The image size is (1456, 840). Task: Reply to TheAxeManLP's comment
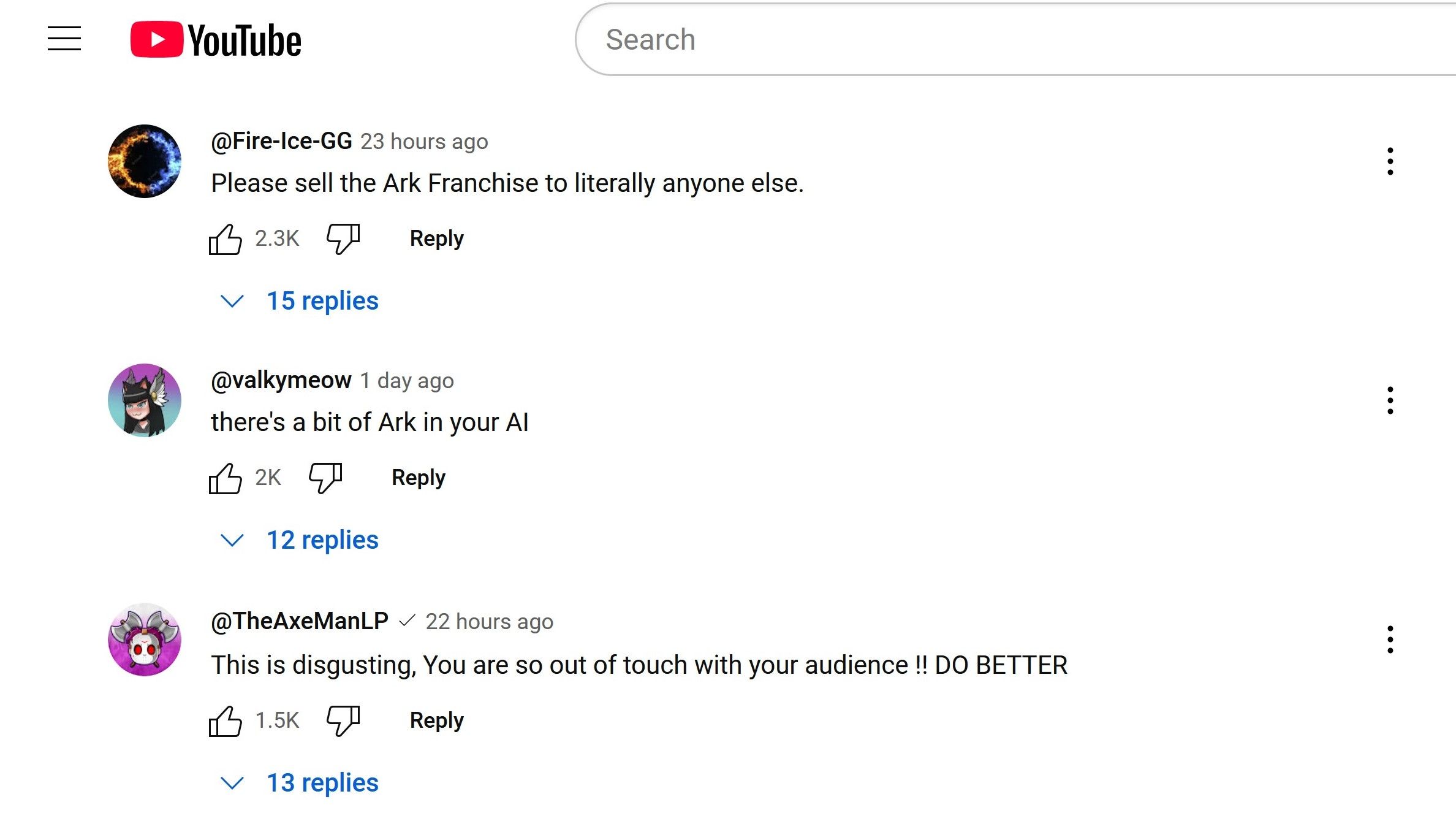436,720
